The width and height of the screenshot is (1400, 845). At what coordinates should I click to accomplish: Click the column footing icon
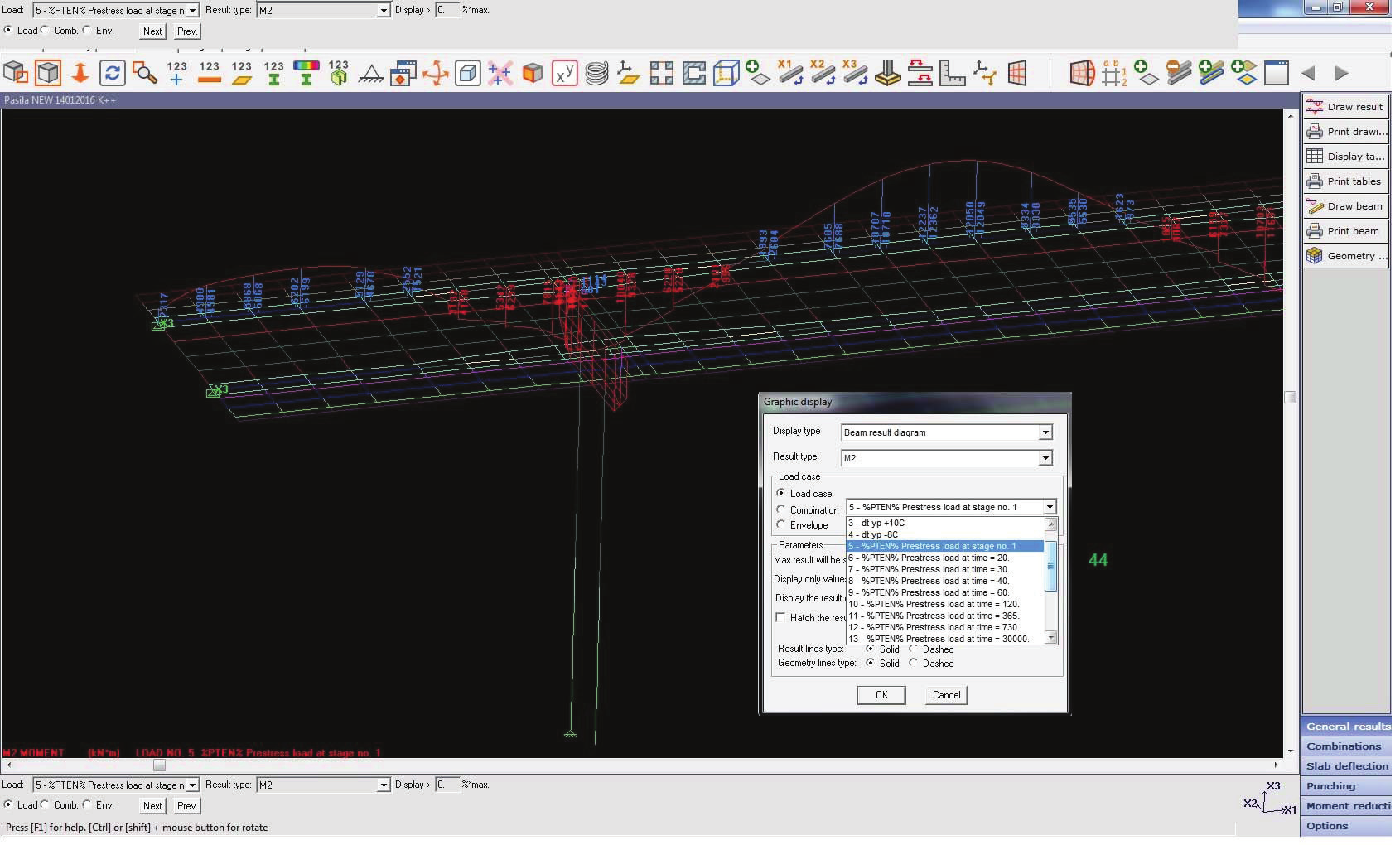(x=887, y=73)
